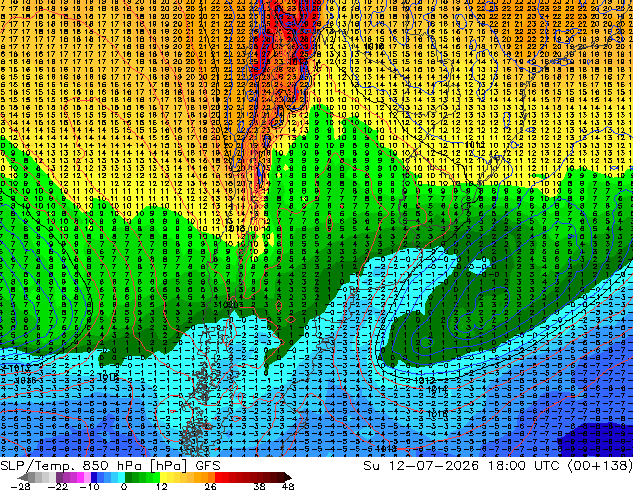The image size is (634, 490).
Task: Click the '0' legend label
Action: point(124,486)
